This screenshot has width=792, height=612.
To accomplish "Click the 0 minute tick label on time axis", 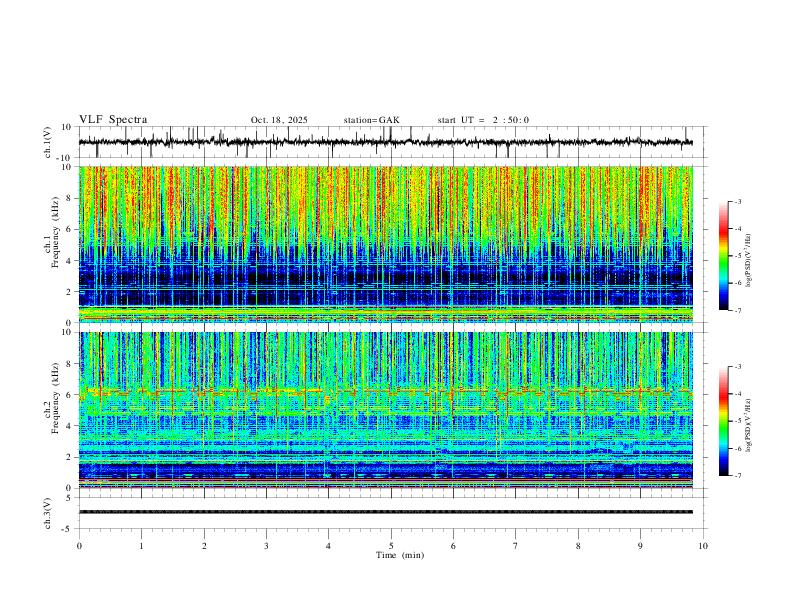I will pyautogui.click(x=79, y=546).
